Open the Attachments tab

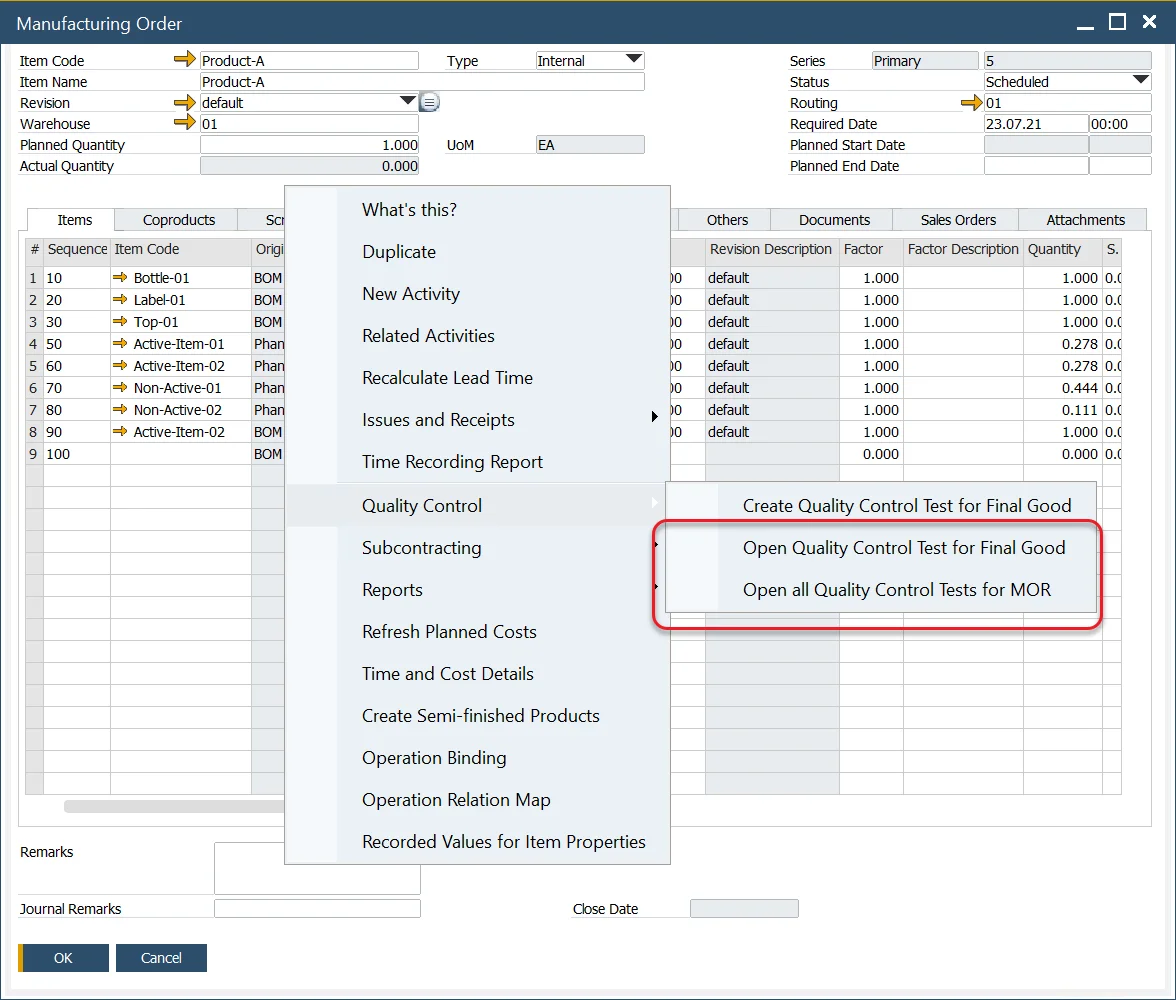pyautogui.click(x=1085, y=220)
